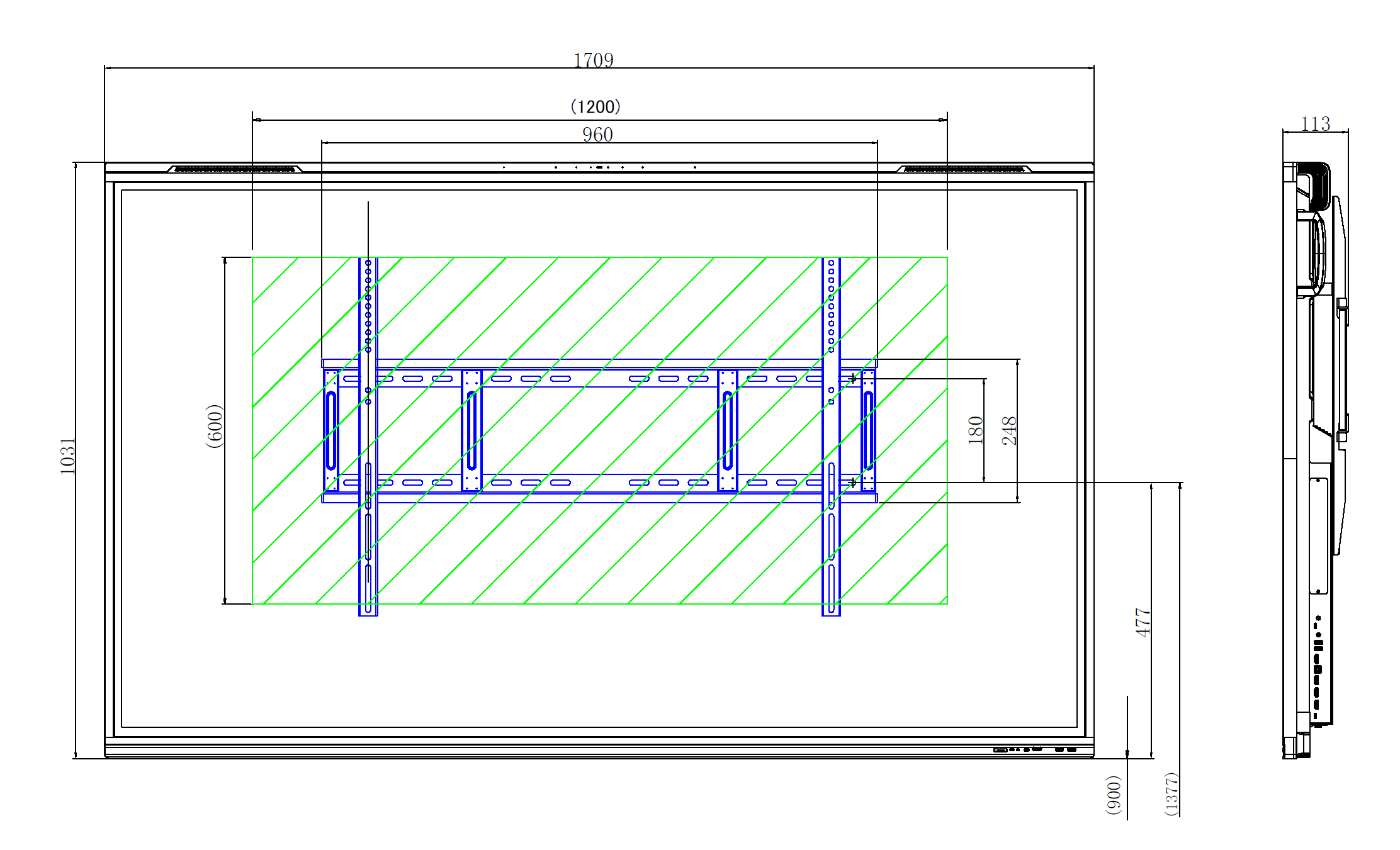Click the 180 hole spacing dimension
This screenshot has width=1400, height=850.
(976, 430)
